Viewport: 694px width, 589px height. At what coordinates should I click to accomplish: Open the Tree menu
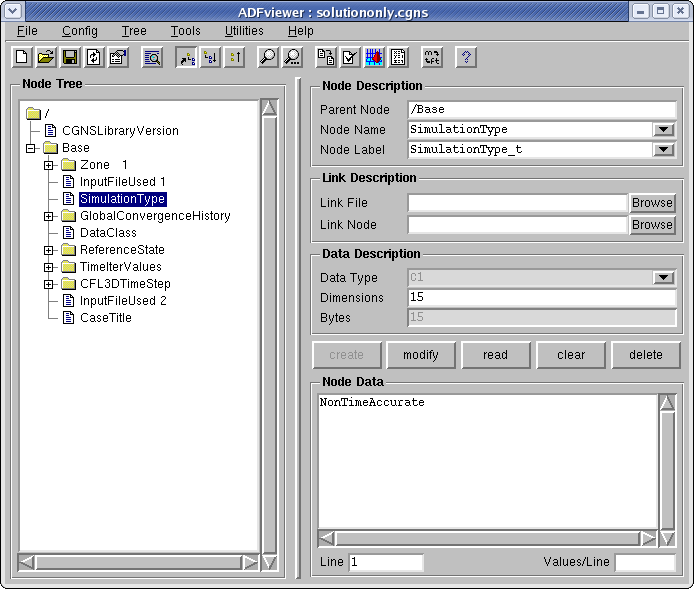134,31
